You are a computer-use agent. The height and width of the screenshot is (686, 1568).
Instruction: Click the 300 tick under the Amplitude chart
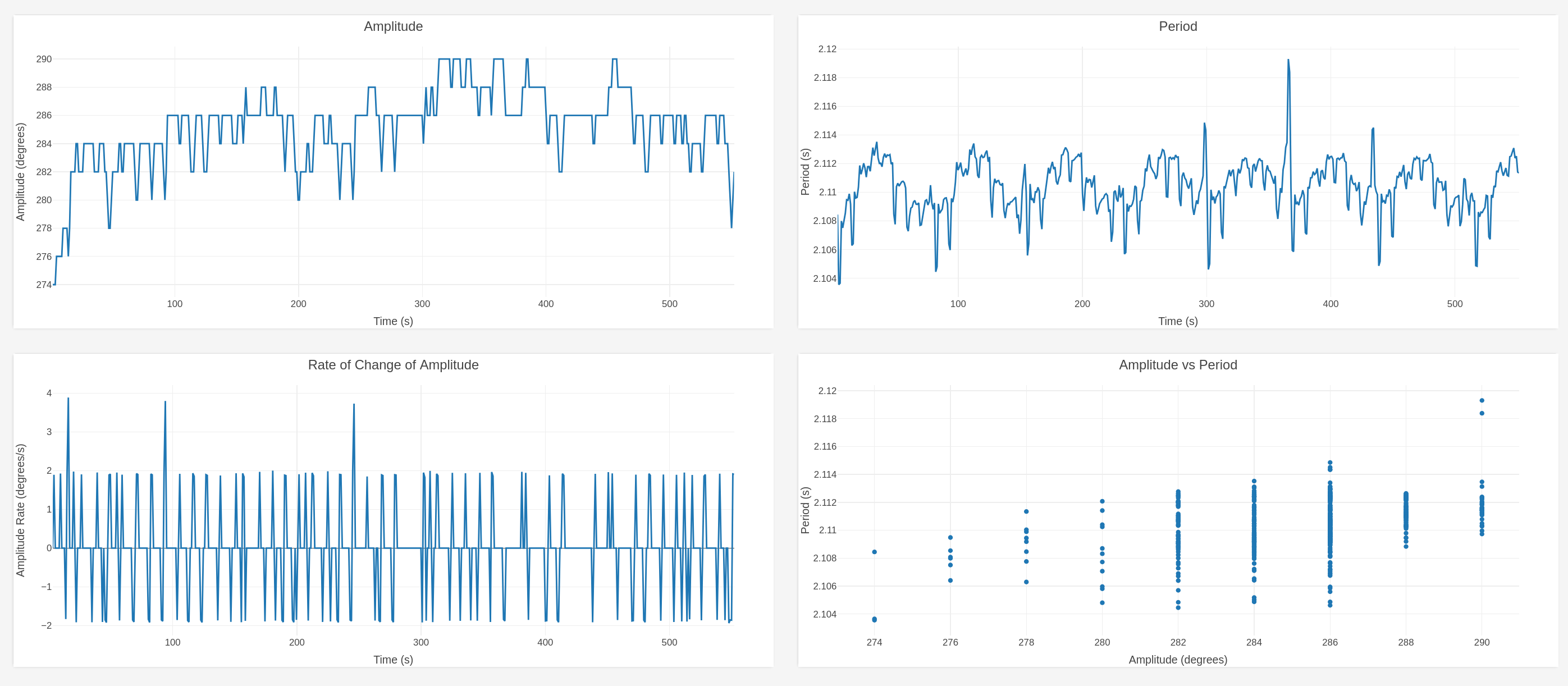pyautogui.click(x=422, y=304)
